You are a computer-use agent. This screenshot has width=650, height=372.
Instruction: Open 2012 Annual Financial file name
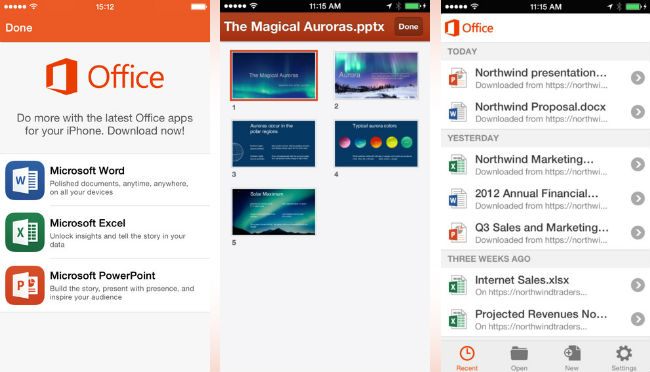pos(536,194)
